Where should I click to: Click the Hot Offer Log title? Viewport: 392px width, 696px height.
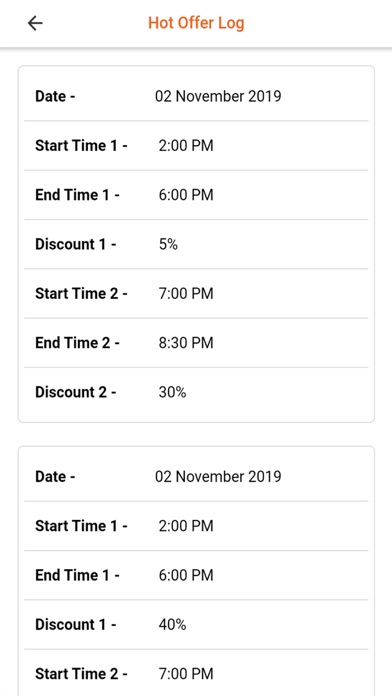(x=196, y=23)
